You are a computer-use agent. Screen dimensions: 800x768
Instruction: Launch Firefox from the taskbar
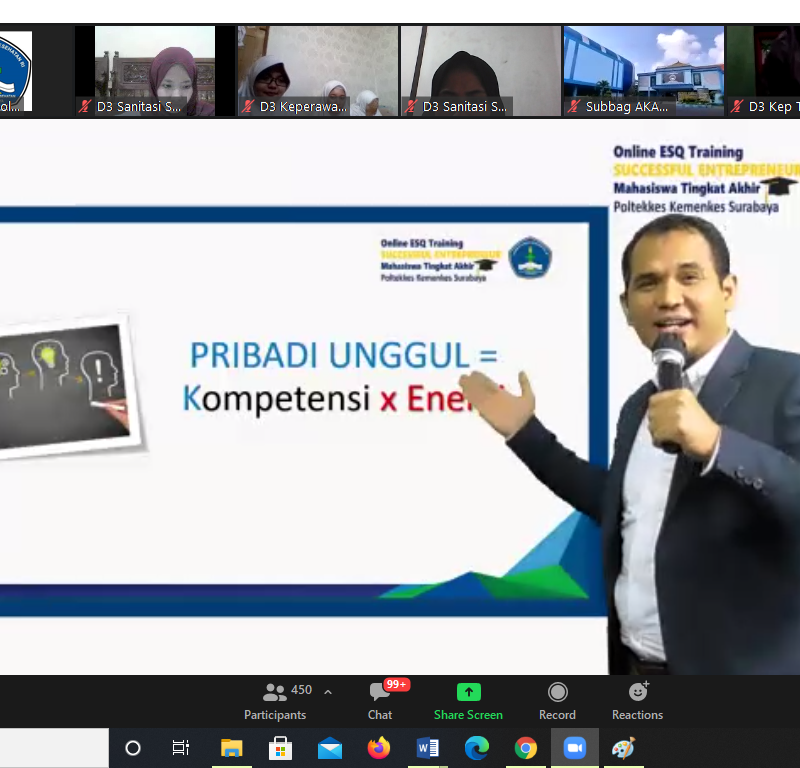378,748
